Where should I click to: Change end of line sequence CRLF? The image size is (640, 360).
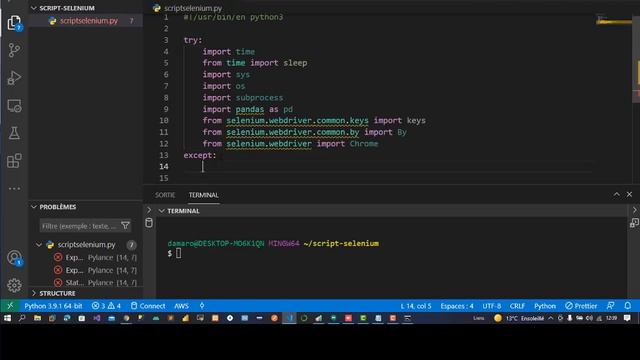[517, 306]
